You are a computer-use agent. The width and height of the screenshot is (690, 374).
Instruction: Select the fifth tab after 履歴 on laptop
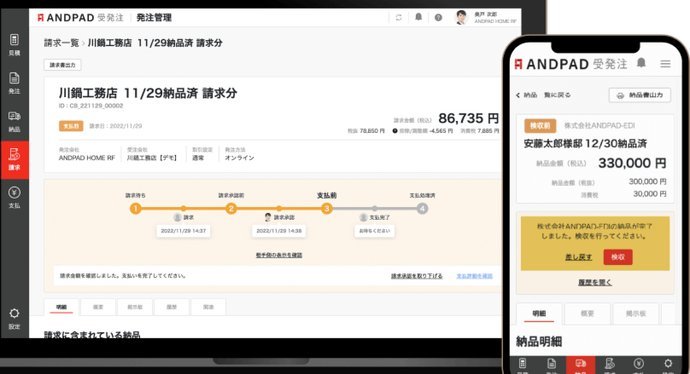209,307
